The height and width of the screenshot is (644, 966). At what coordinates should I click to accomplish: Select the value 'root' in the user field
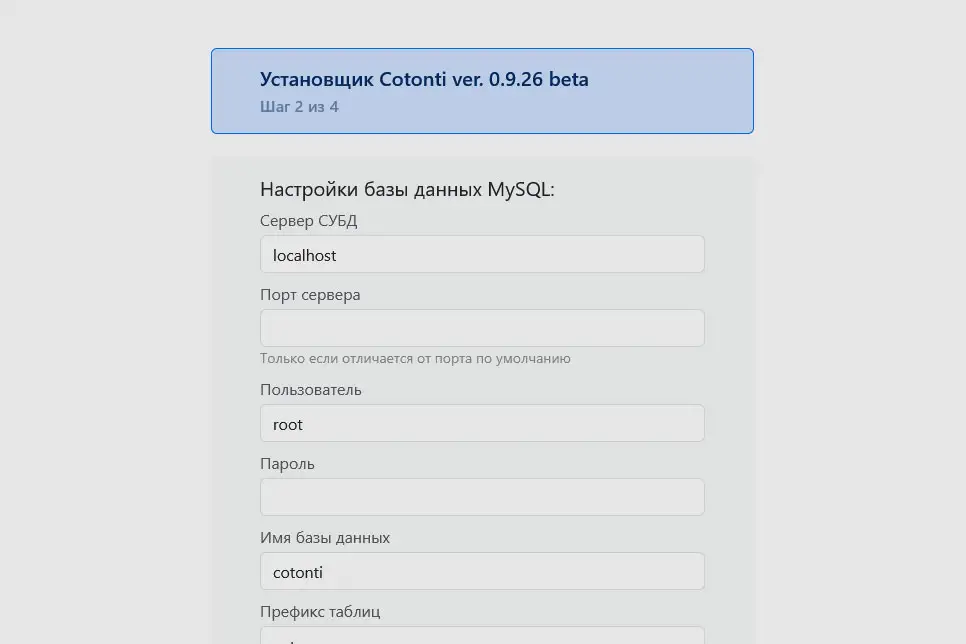[x=287, y=424]
